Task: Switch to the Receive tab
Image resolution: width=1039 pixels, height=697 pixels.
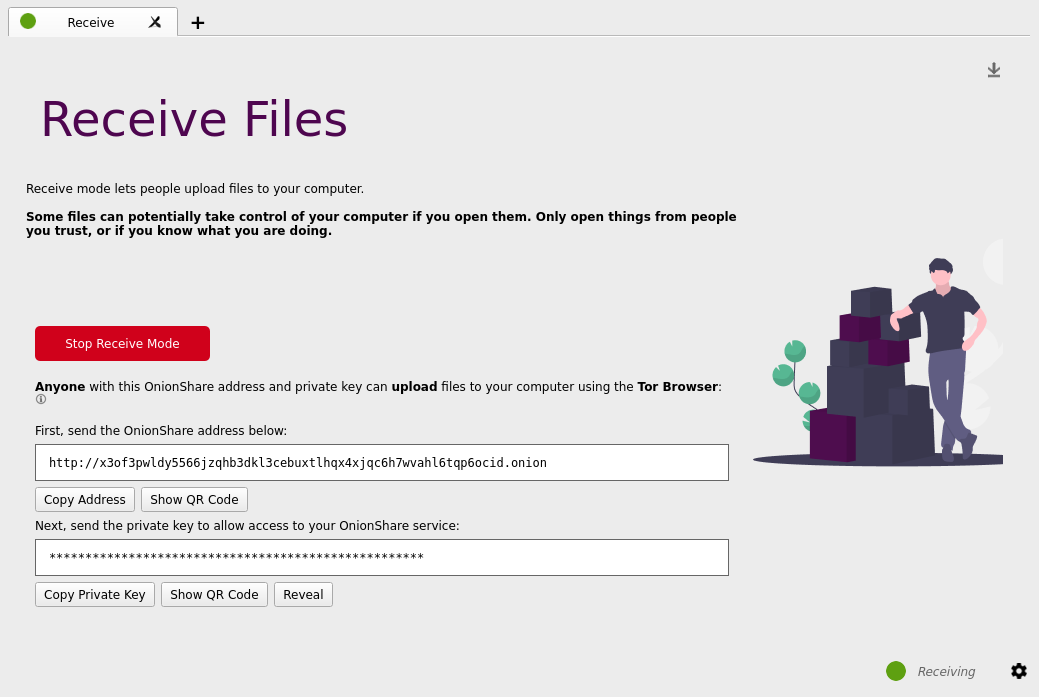Action: [x=91, y=22]
